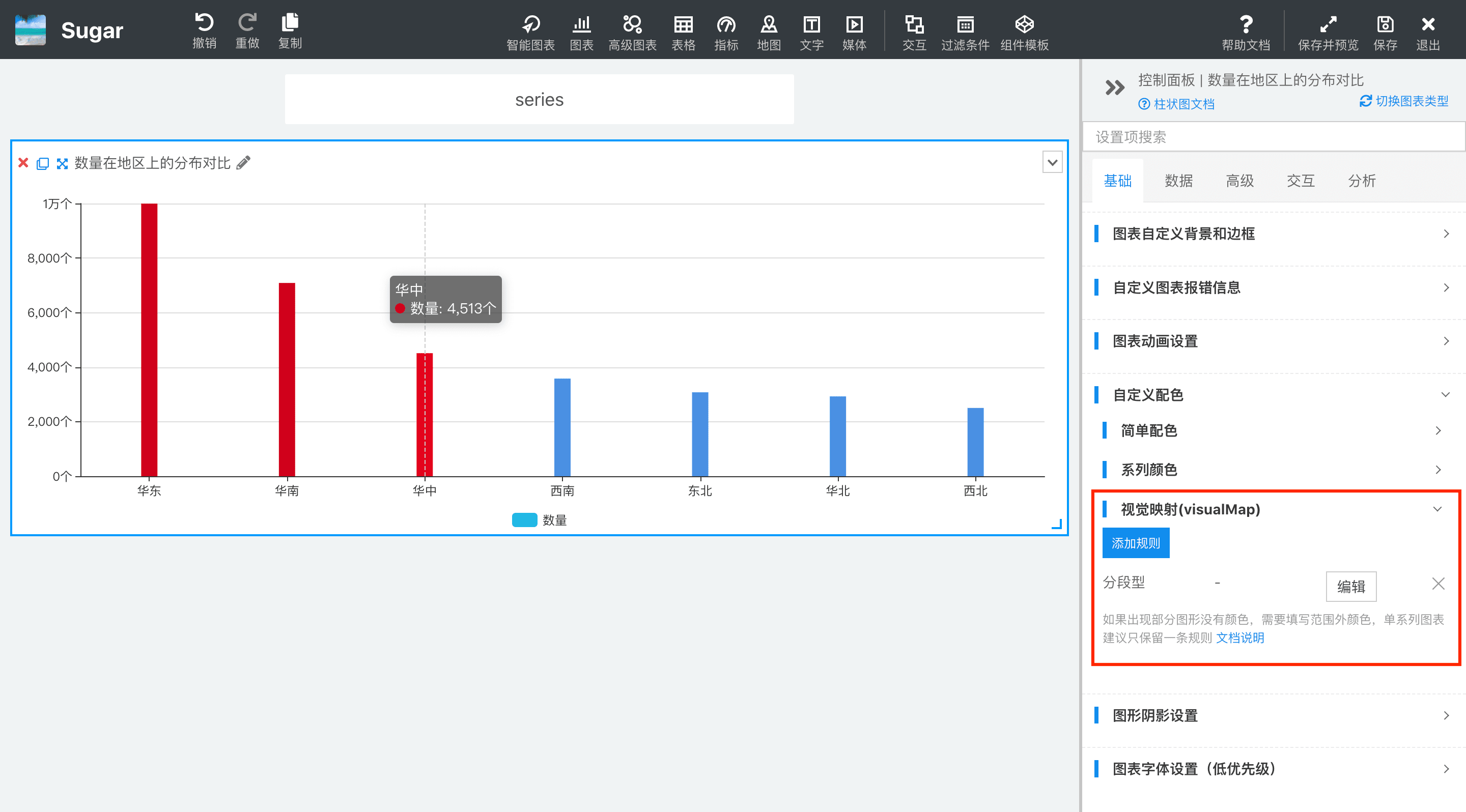The width and height of the screenshot is (1466, 812).
Task: Switch to the 高级 tab
Action: 1239,181
